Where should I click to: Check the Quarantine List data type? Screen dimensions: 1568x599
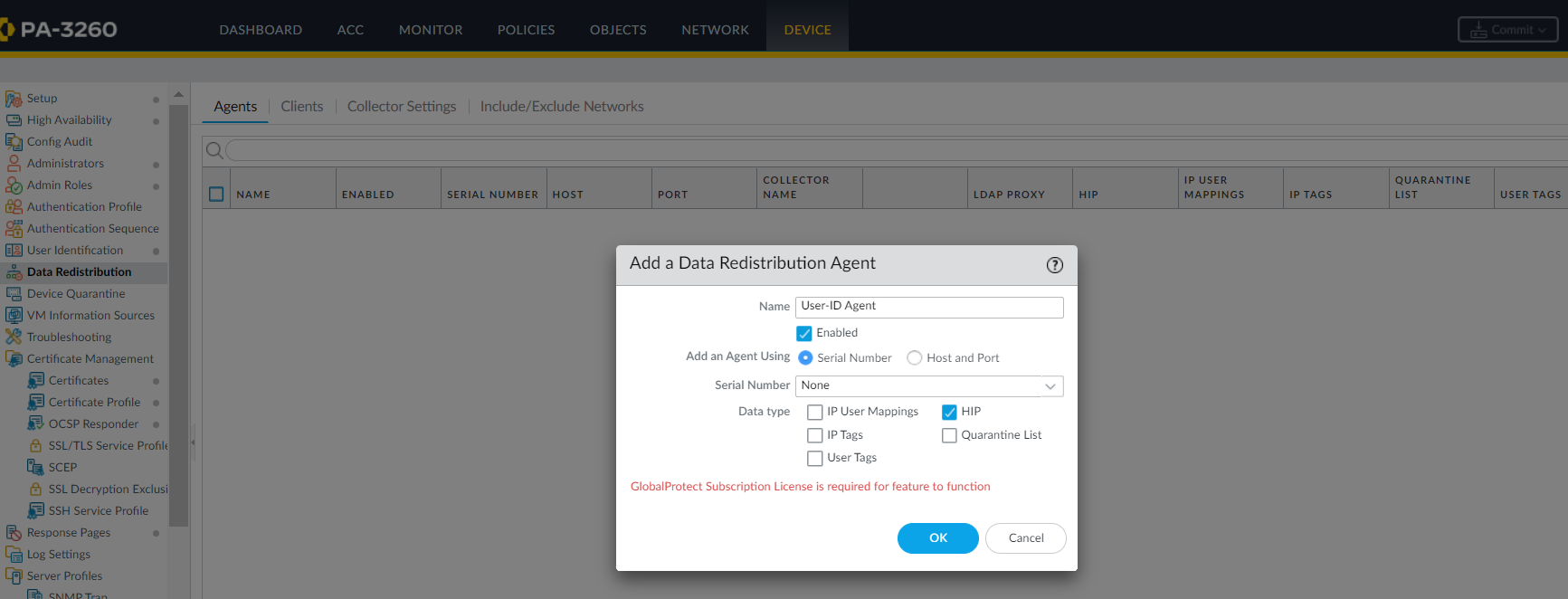(949, 435)
